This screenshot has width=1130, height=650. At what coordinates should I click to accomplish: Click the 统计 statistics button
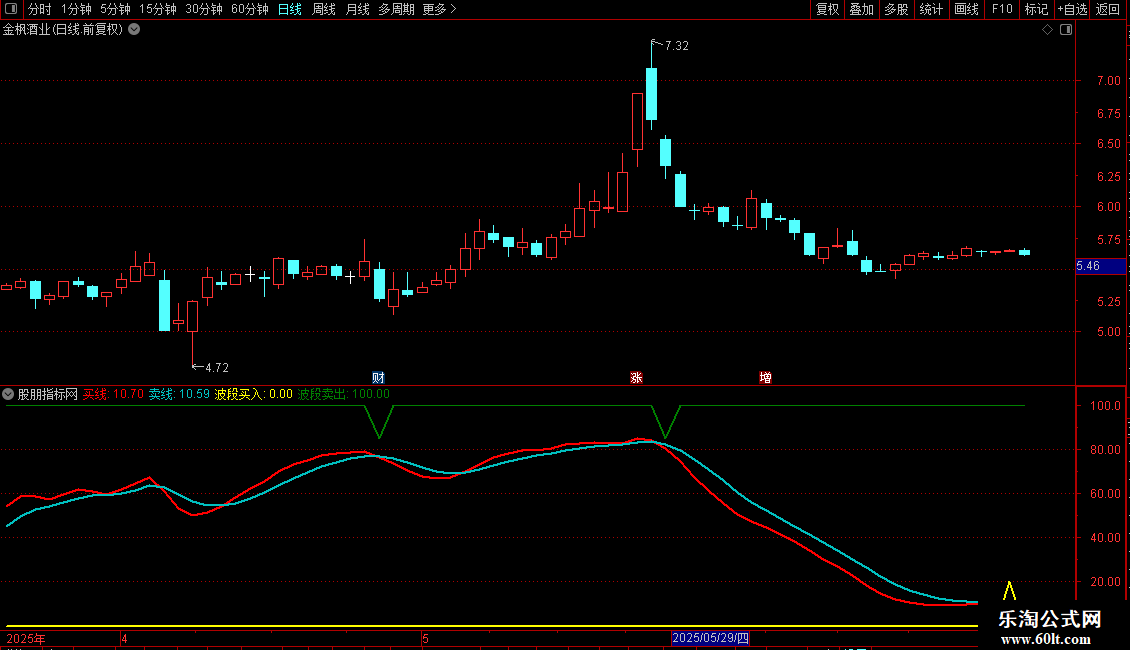(931, 9)
